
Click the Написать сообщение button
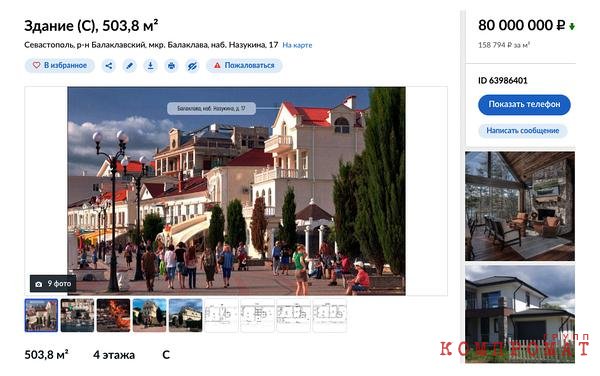coord(523,131)
